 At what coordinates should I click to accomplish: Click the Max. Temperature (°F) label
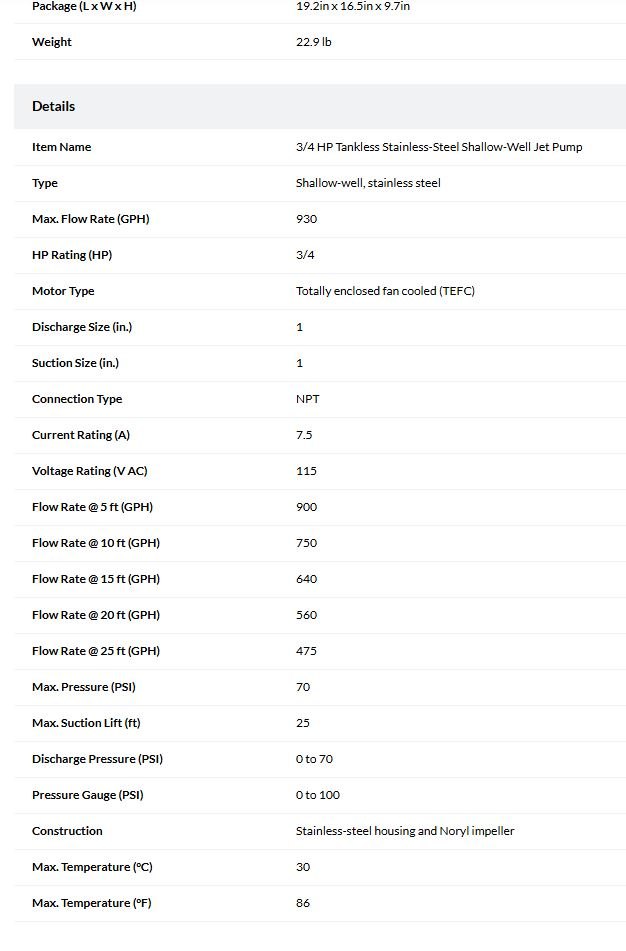point(92,903)
